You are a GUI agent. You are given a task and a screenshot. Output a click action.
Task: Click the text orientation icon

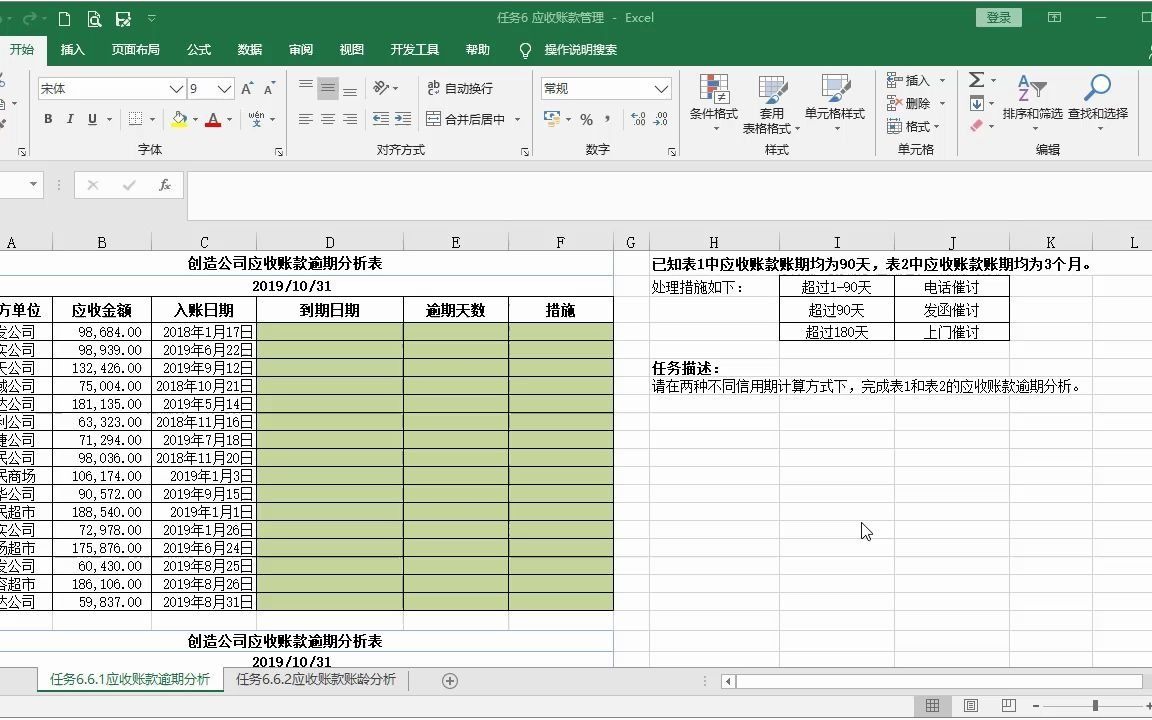381,88
